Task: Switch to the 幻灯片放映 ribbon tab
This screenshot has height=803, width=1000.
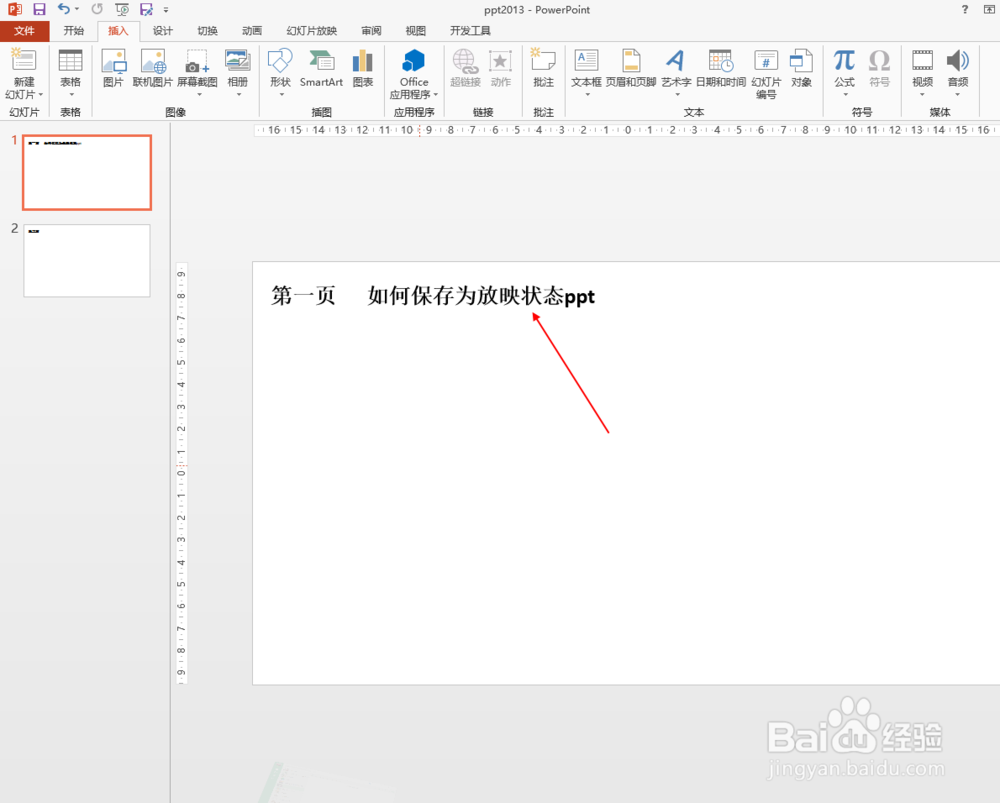Action: [310, 30]
